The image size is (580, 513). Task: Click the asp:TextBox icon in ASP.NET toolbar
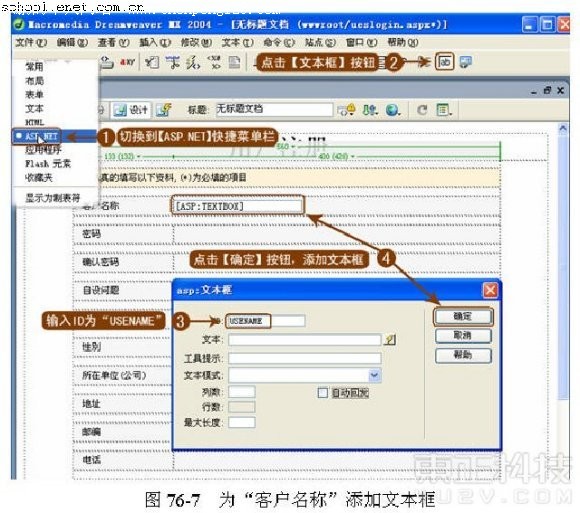(445, 62)
